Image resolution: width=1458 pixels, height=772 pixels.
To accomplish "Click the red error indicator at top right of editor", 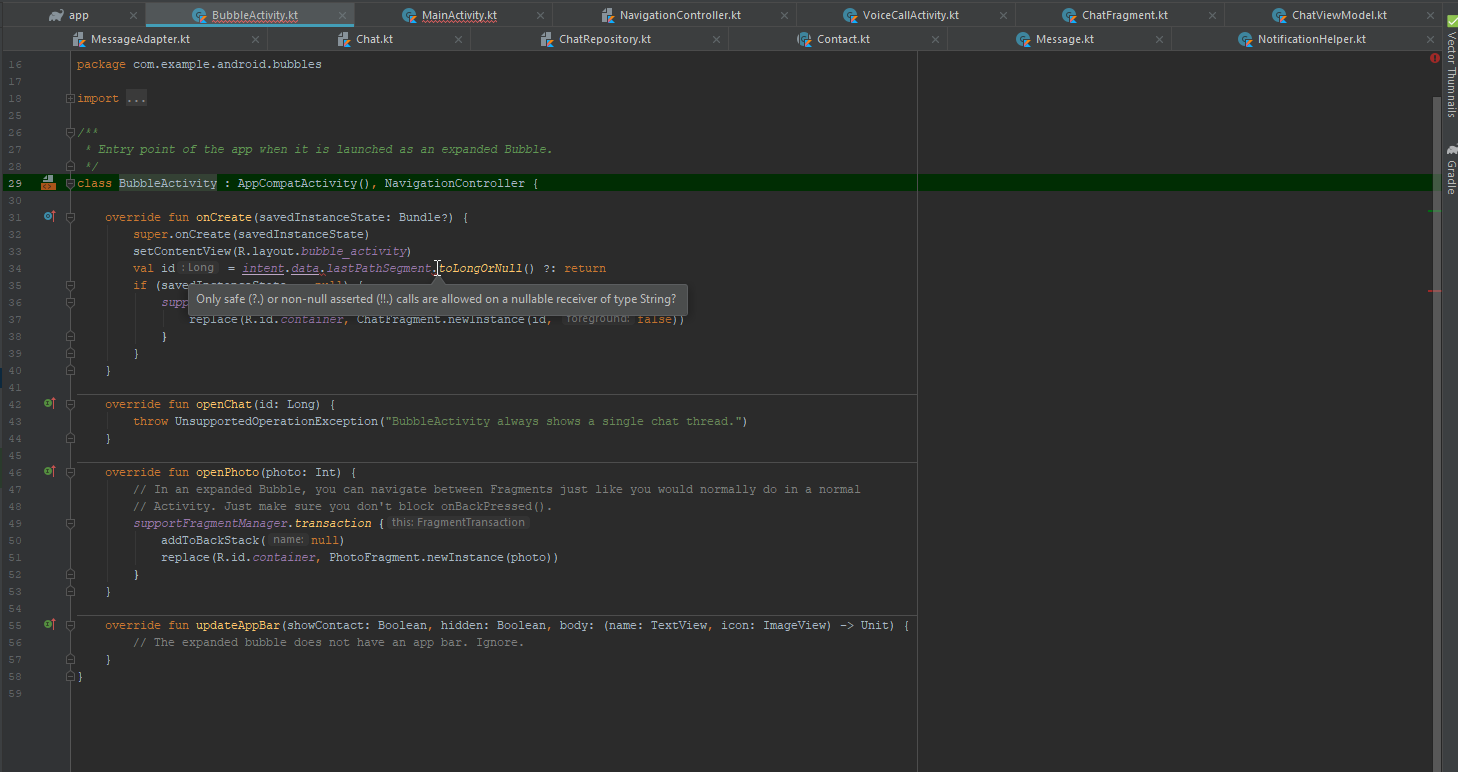I will point(1435,59).
